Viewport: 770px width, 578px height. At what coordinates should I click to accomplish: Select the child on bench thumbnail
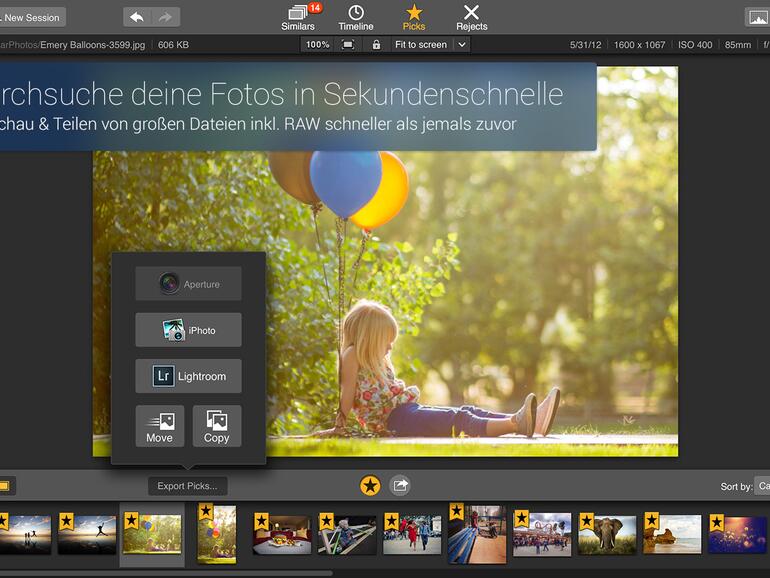[x=347, y=535]
